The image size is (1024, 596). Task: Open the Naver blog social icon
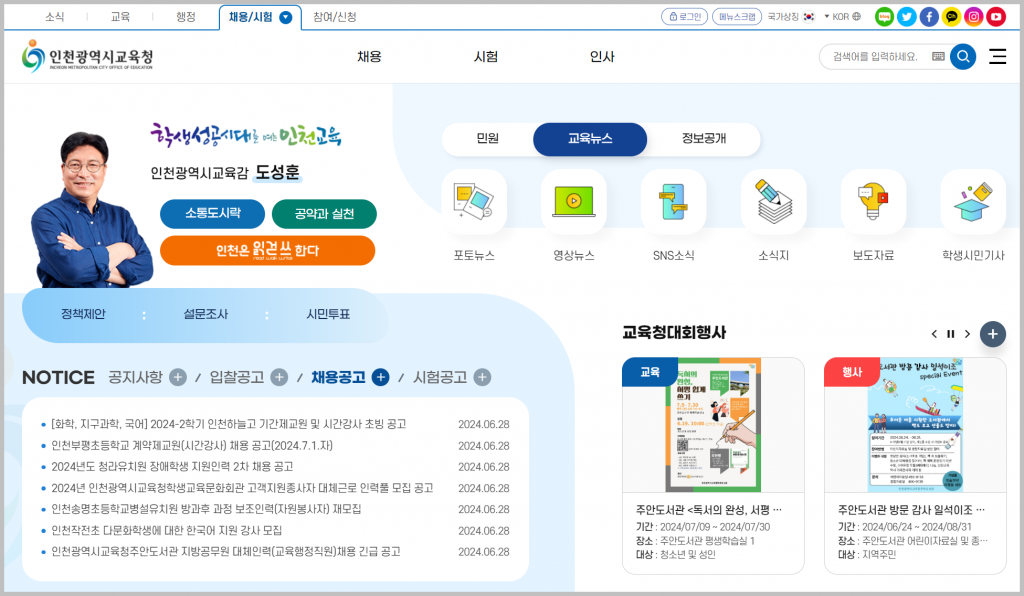[x=884, y=17]
